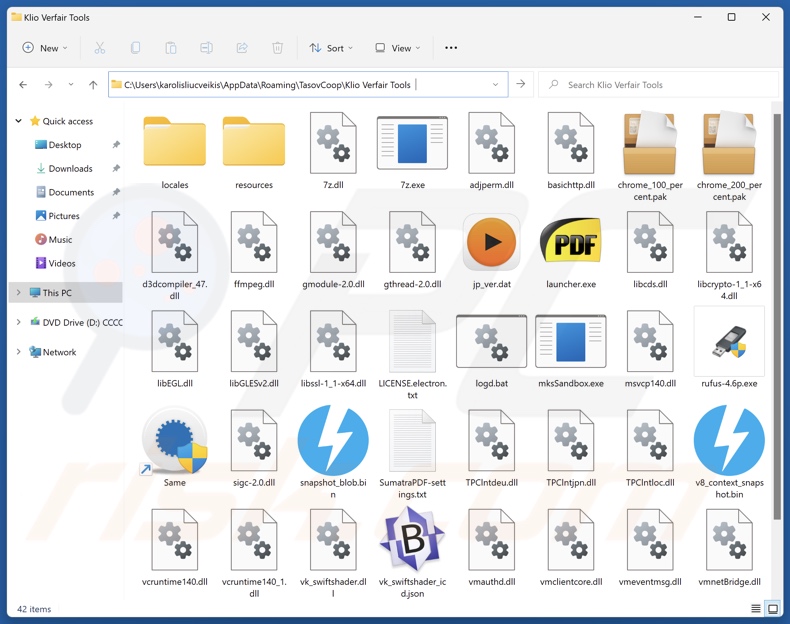
Task: Select the basichttp.dll file
Action: pos(571,152)
